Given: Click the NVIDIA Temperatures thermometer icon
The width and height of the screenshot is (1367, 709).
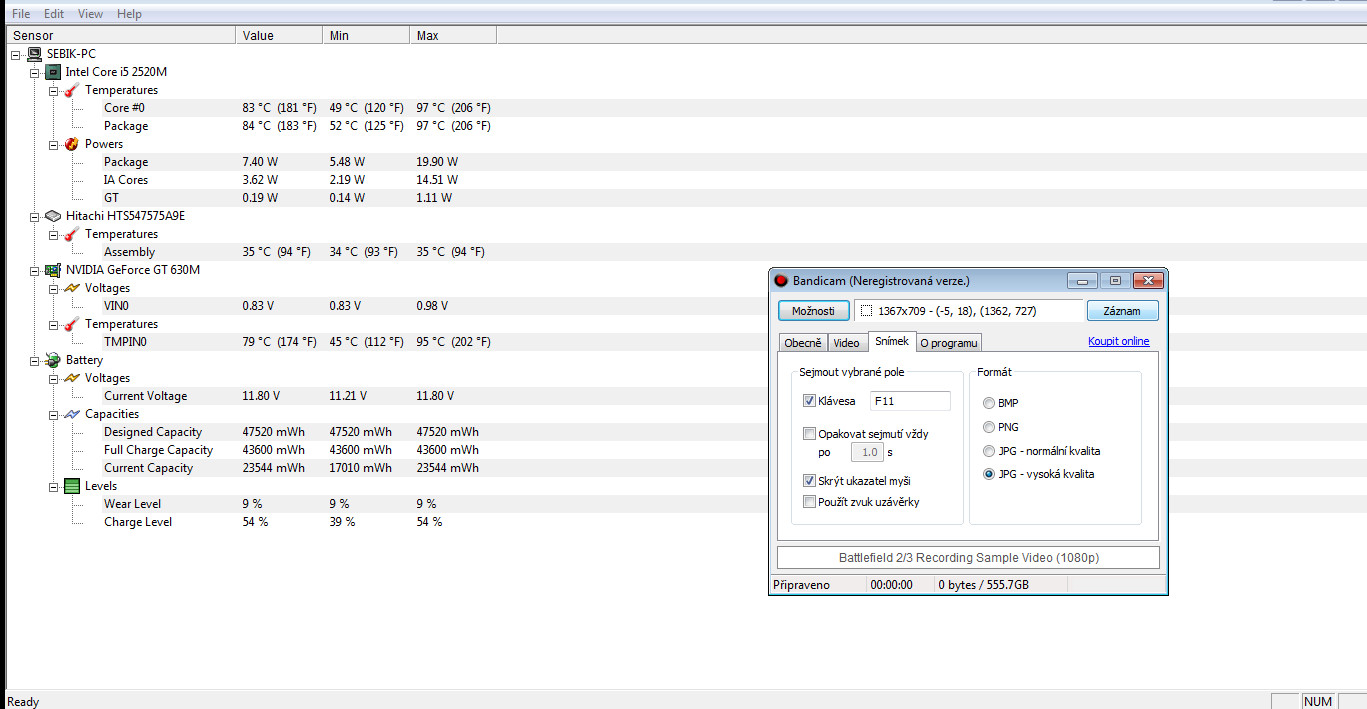Looking at the screenshot, I should point(71,324).
